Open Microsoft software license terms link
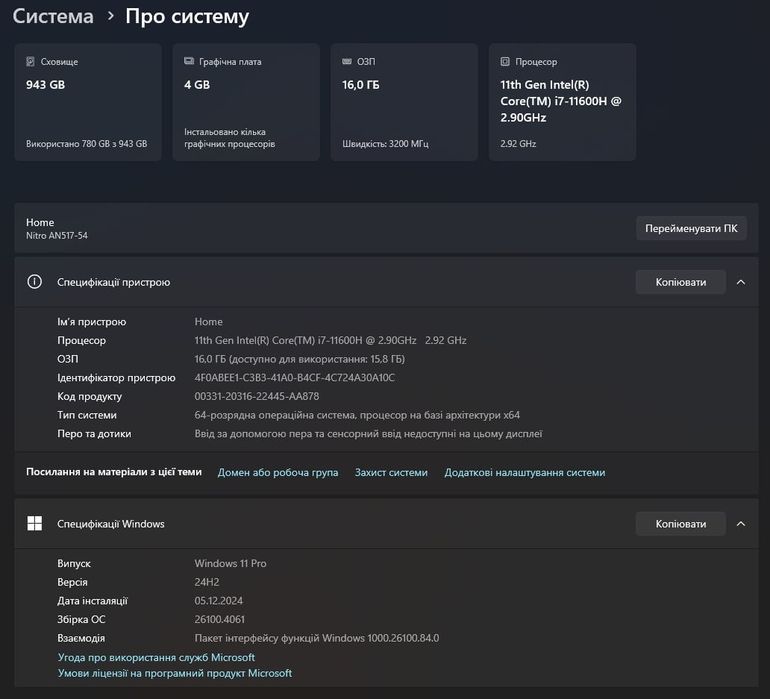770x699 pixels. (175, 673)
